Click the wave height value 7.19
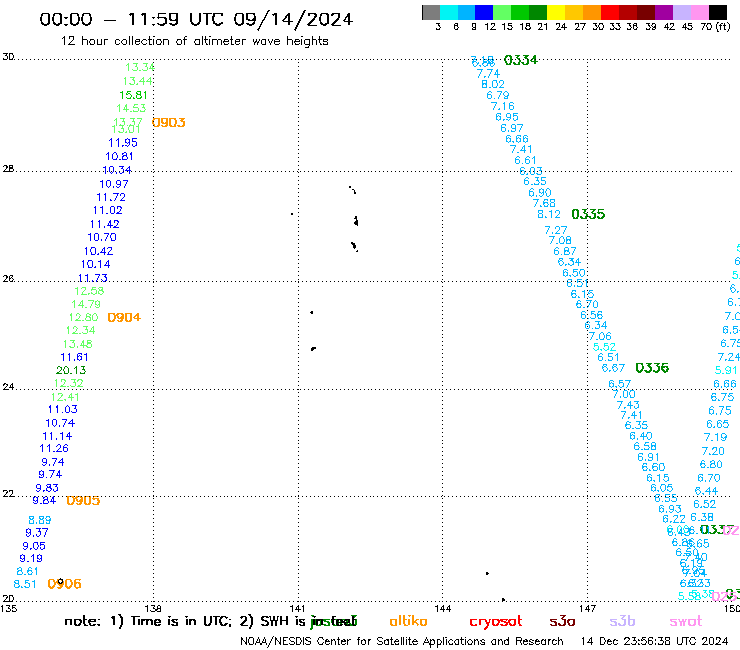Screen dimensions: 740x650 click(715, 438)
